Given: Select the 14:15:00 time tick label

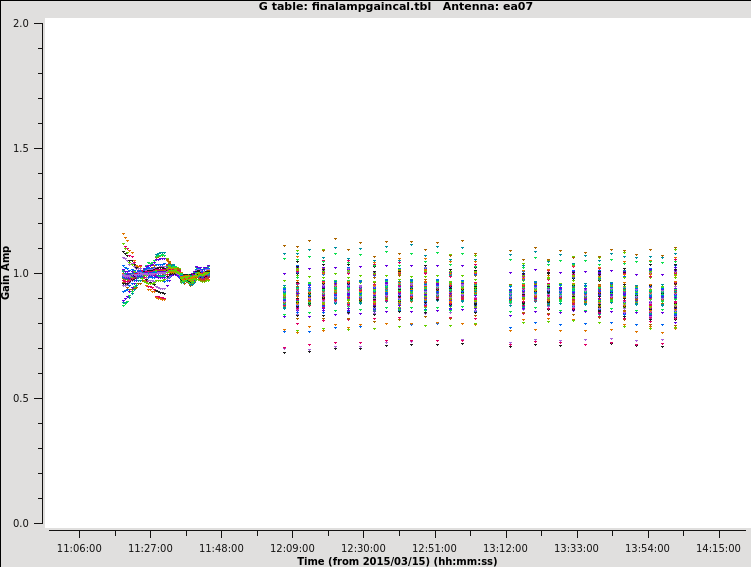Looking at the screenshot, I should [x=718, y=548].
